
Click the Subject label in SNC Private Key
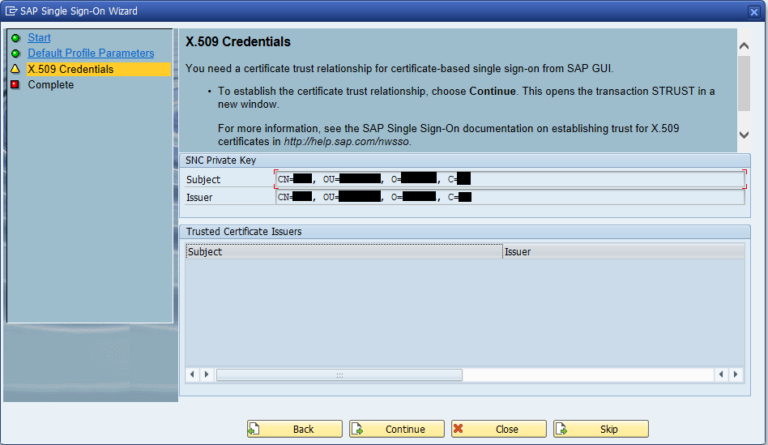(203, 180)
